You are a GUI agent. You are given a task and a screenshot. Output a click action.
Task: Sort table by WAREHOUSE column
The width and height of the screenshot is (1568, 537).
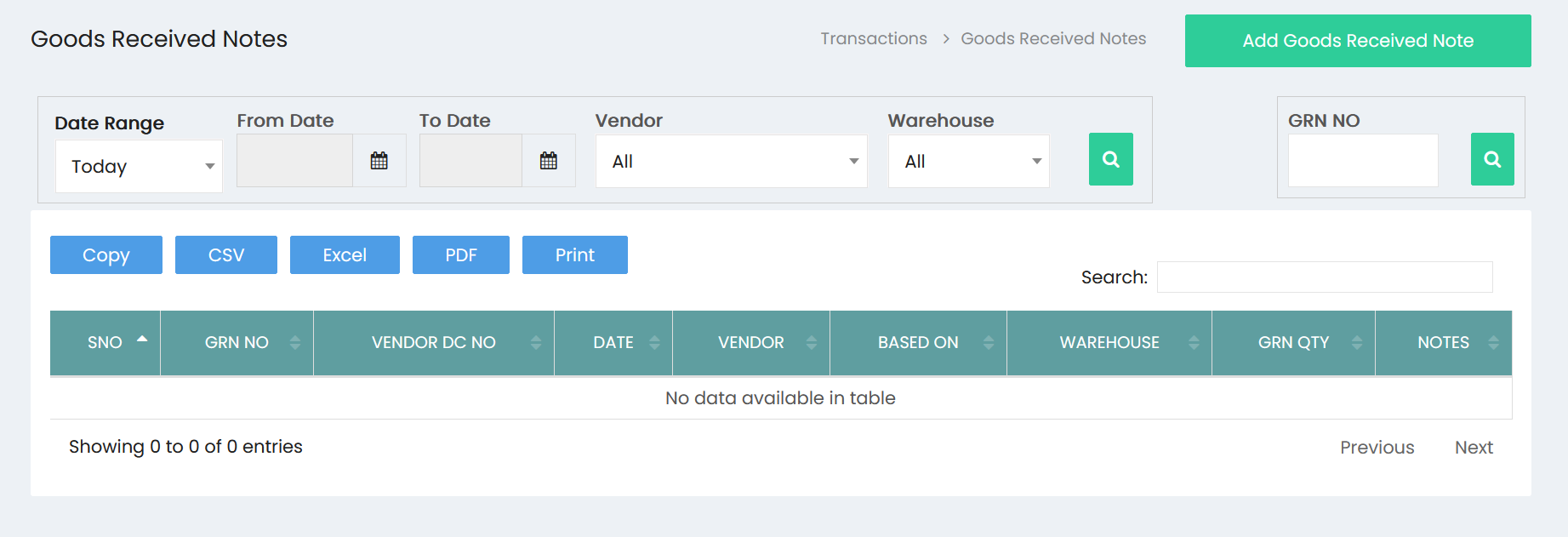click(1109, 342)
